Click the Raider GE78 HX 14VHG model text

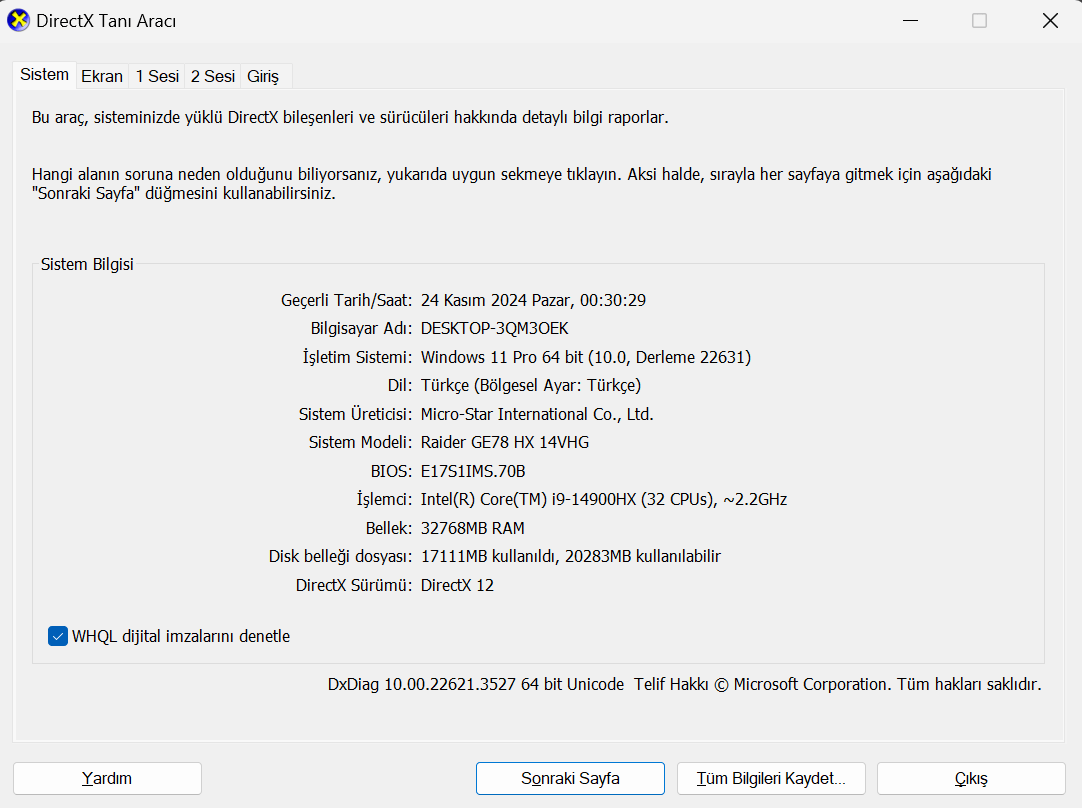(505, 442)
